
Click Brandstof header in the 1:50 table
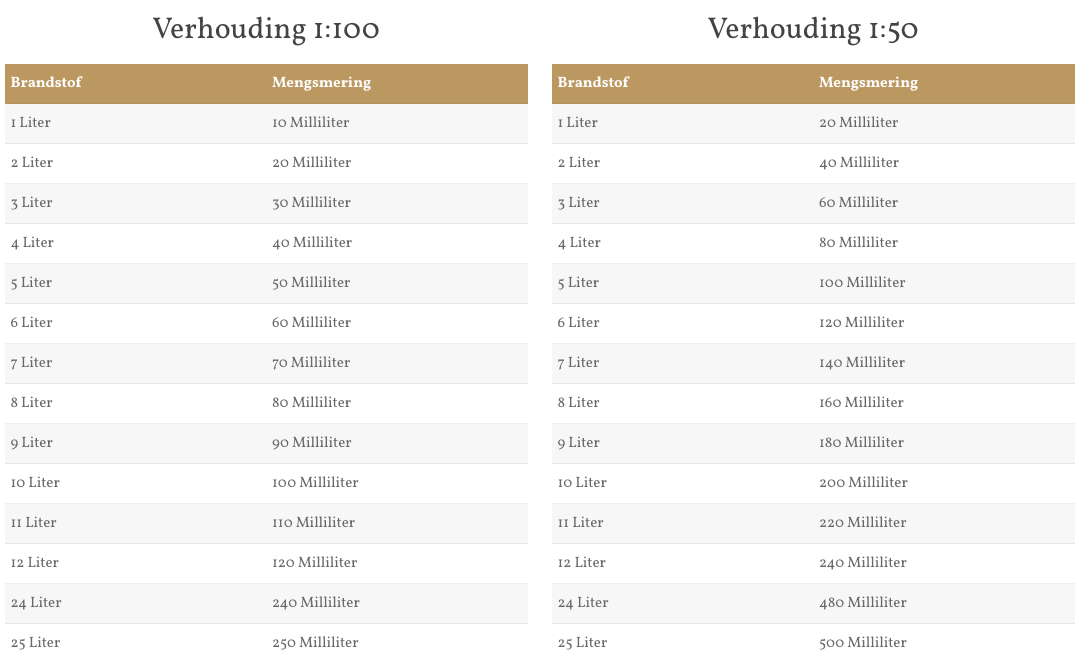593,83
